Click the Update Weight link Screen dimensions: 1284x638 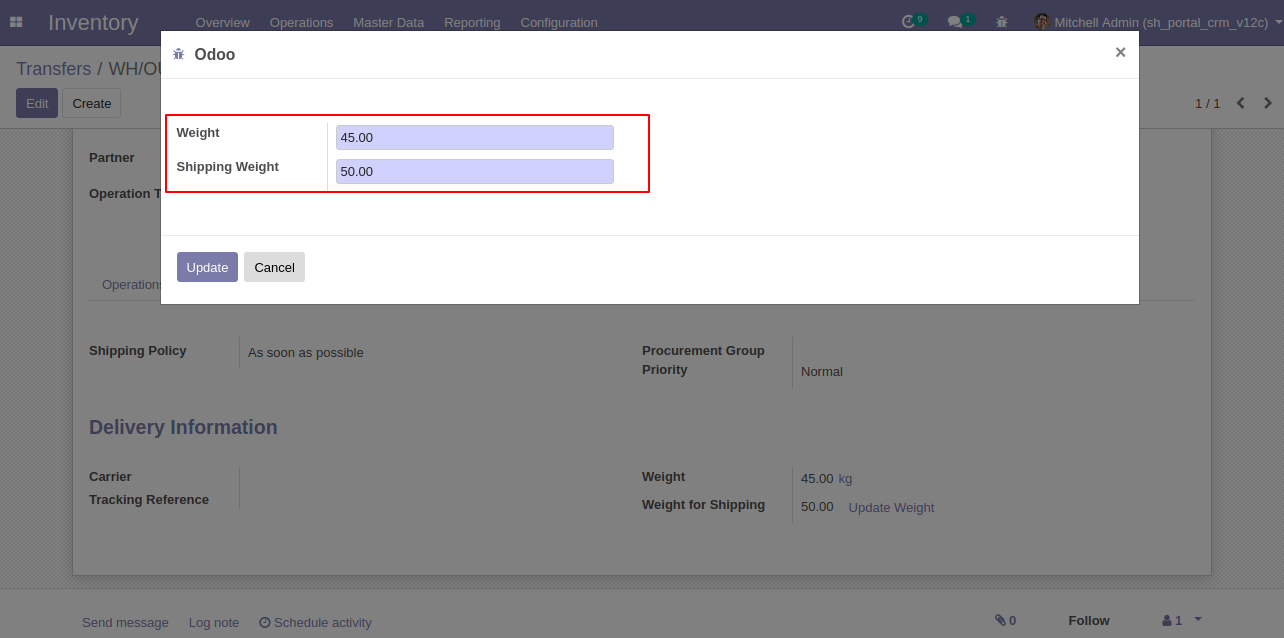[x=891, y=508]
